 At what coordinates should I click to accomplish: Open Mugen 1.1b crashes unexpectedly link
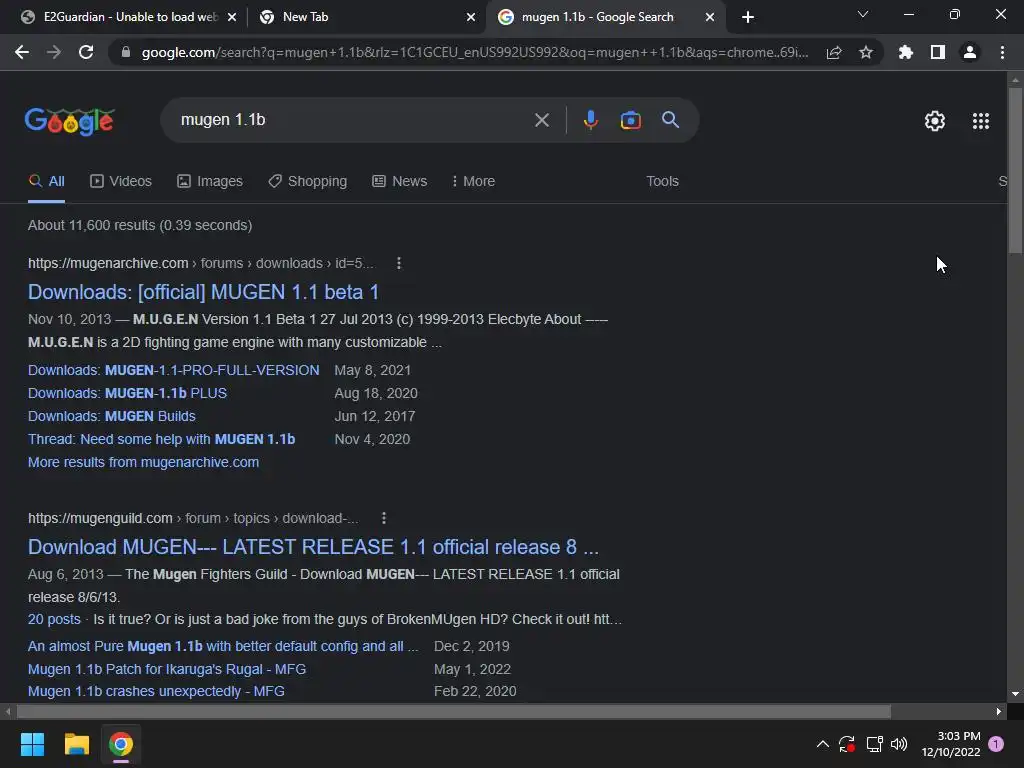click(156, 691)
